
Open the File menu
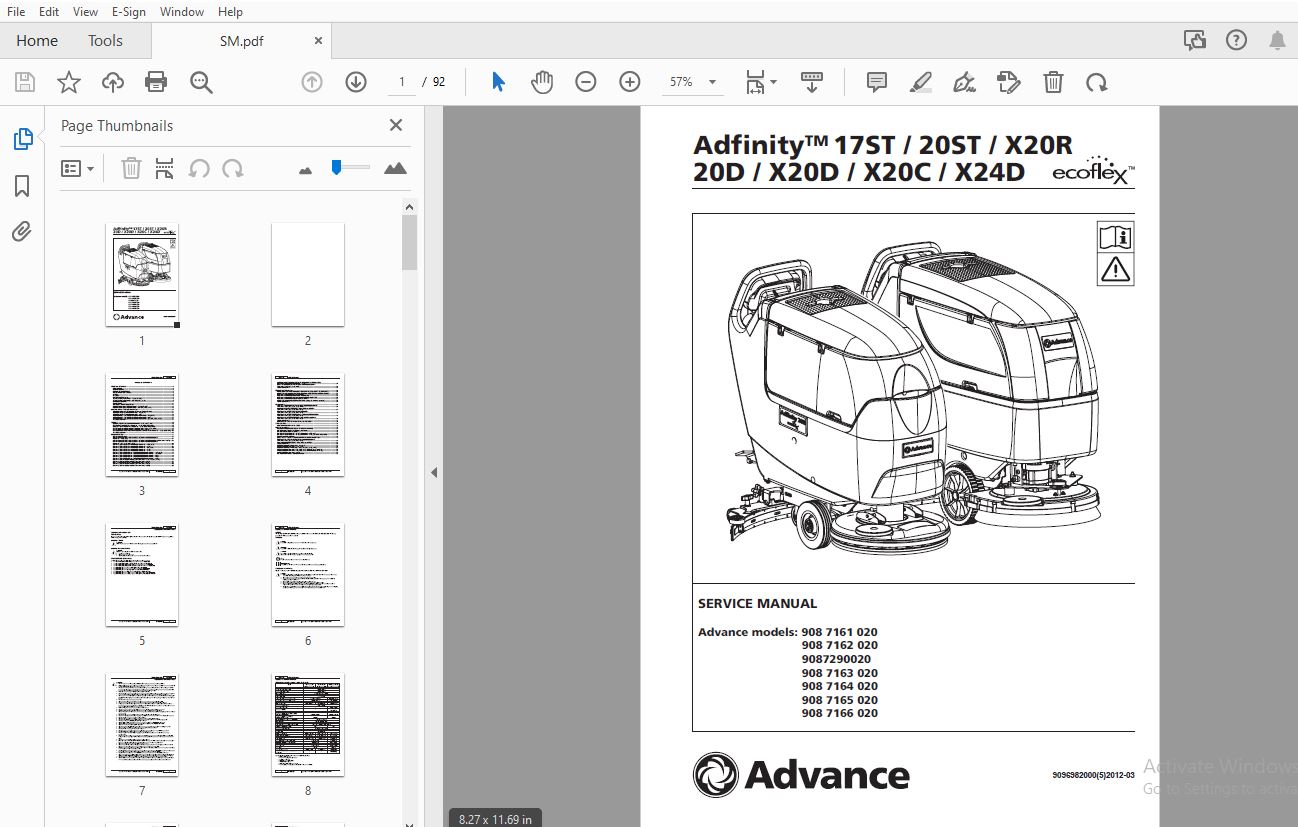point(16,11)
